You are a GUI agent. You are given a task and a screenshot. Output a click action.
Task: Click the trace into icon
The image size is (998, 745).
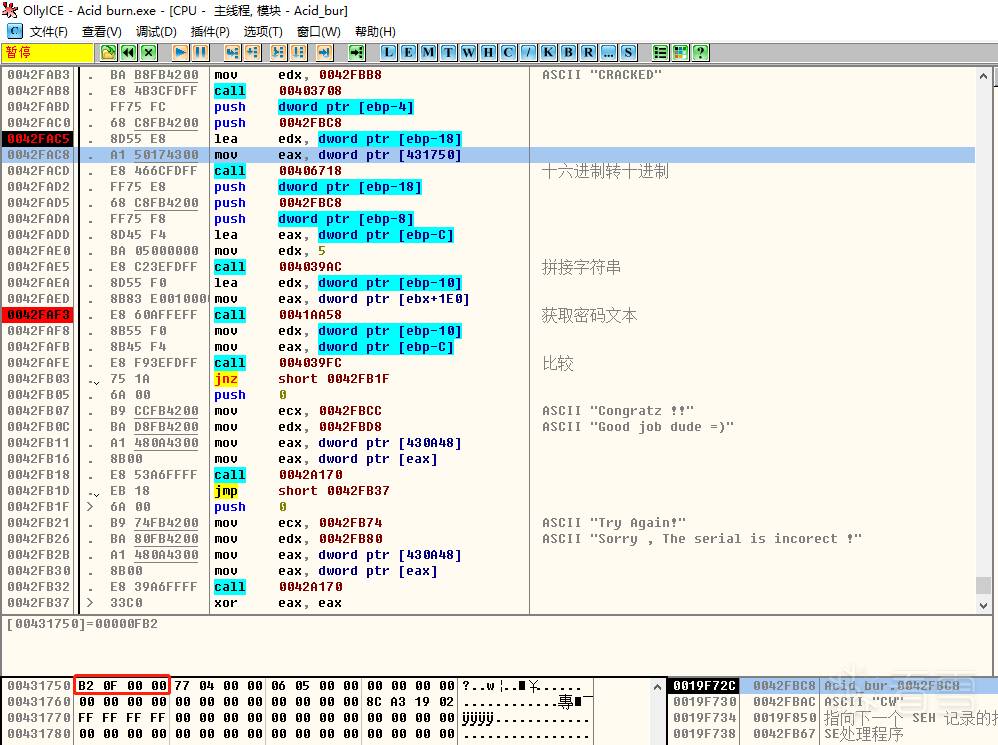[279, 53]
